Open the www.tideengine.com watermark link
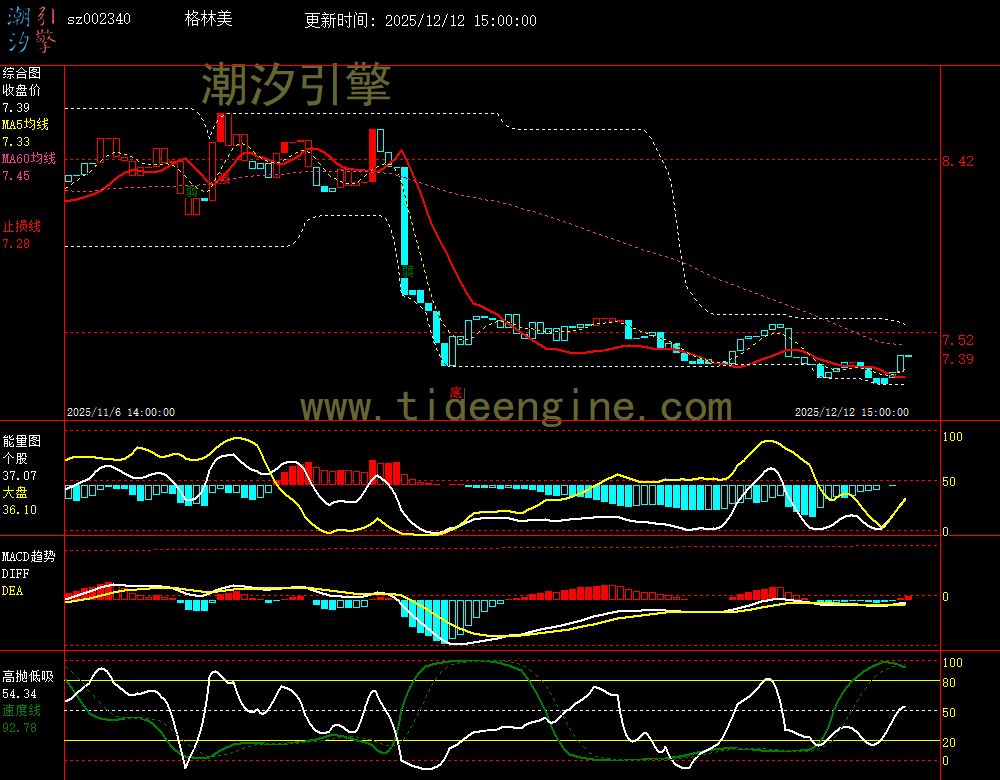This screenshot has width=1000, height=780. tap(516, 407)
